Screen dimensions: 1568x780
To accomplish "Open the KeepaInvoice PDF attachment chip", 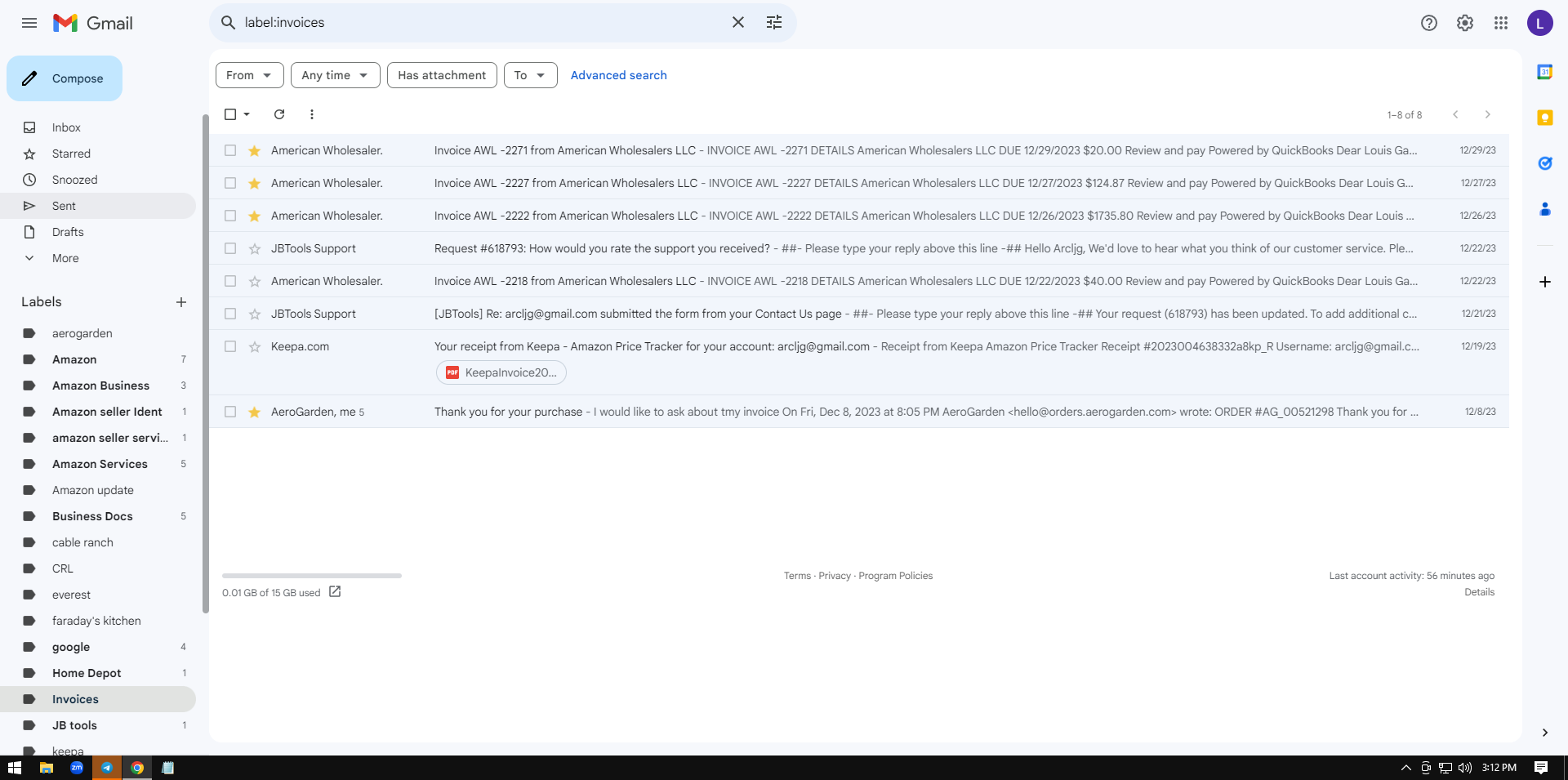I will [x=501, y=372].
